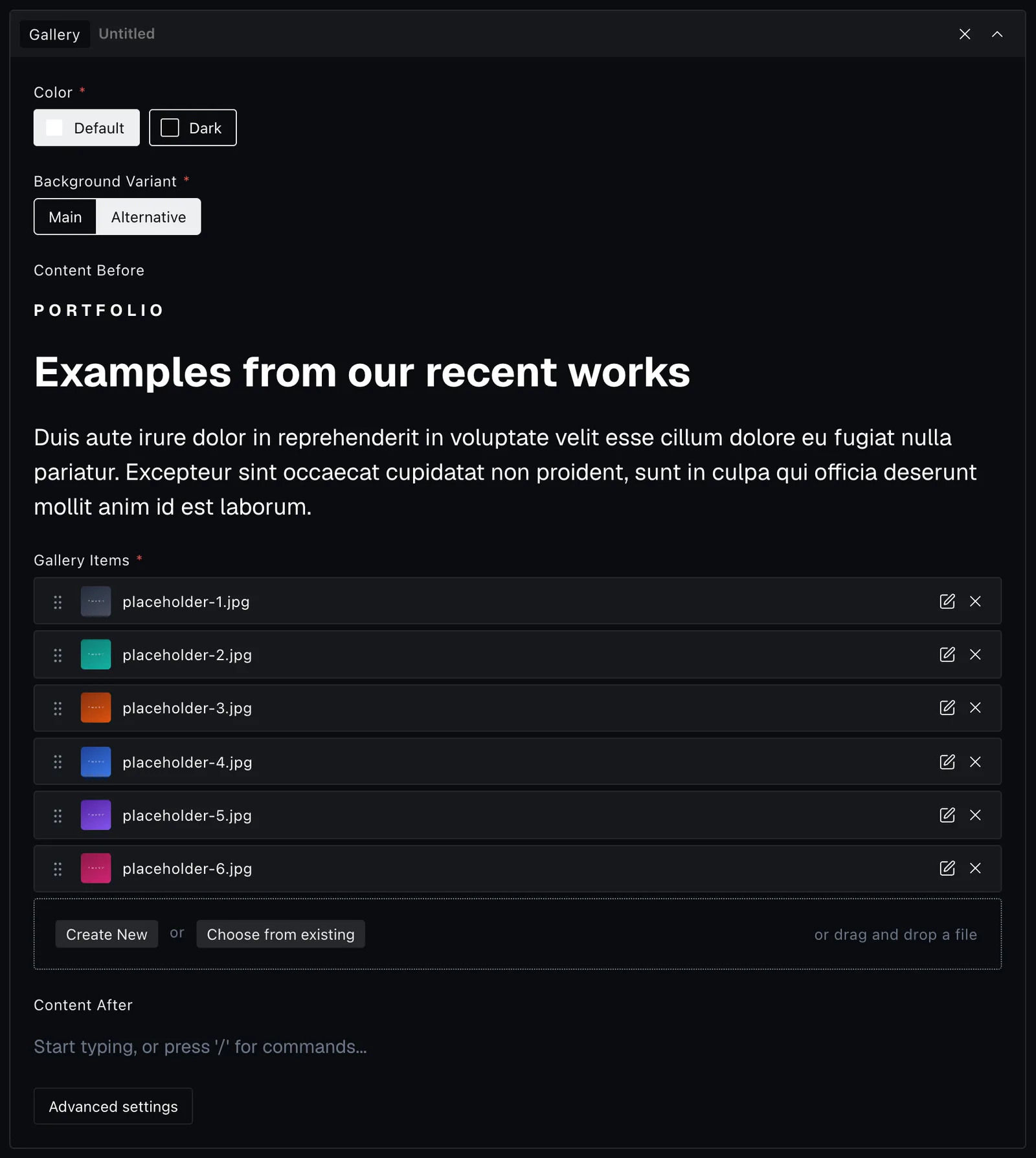Collapse the Gallery block with chevron
This screenshot has height=1158, width=1036.
997,34
